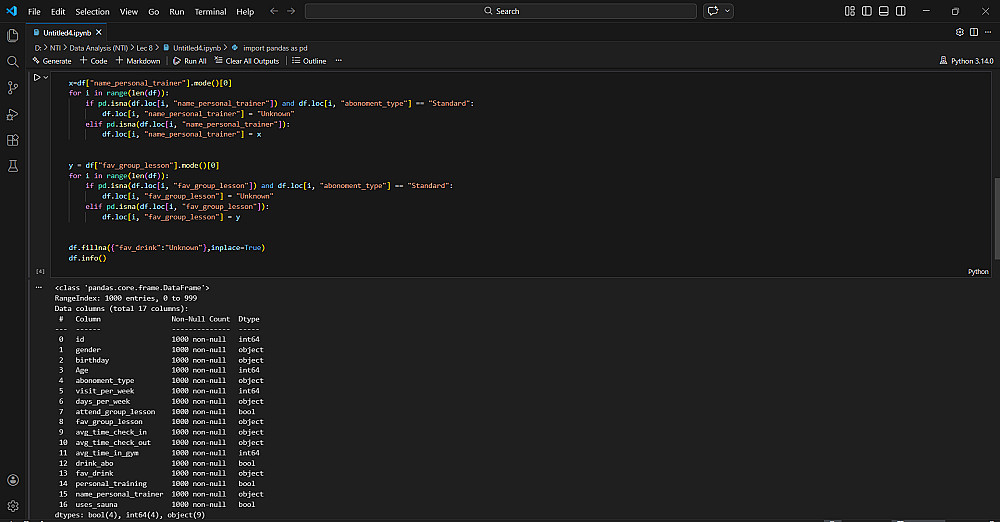The height and width of the screenshot is (522, 1000).
Task: Open the Terminal menu
Action: point(210,11)
